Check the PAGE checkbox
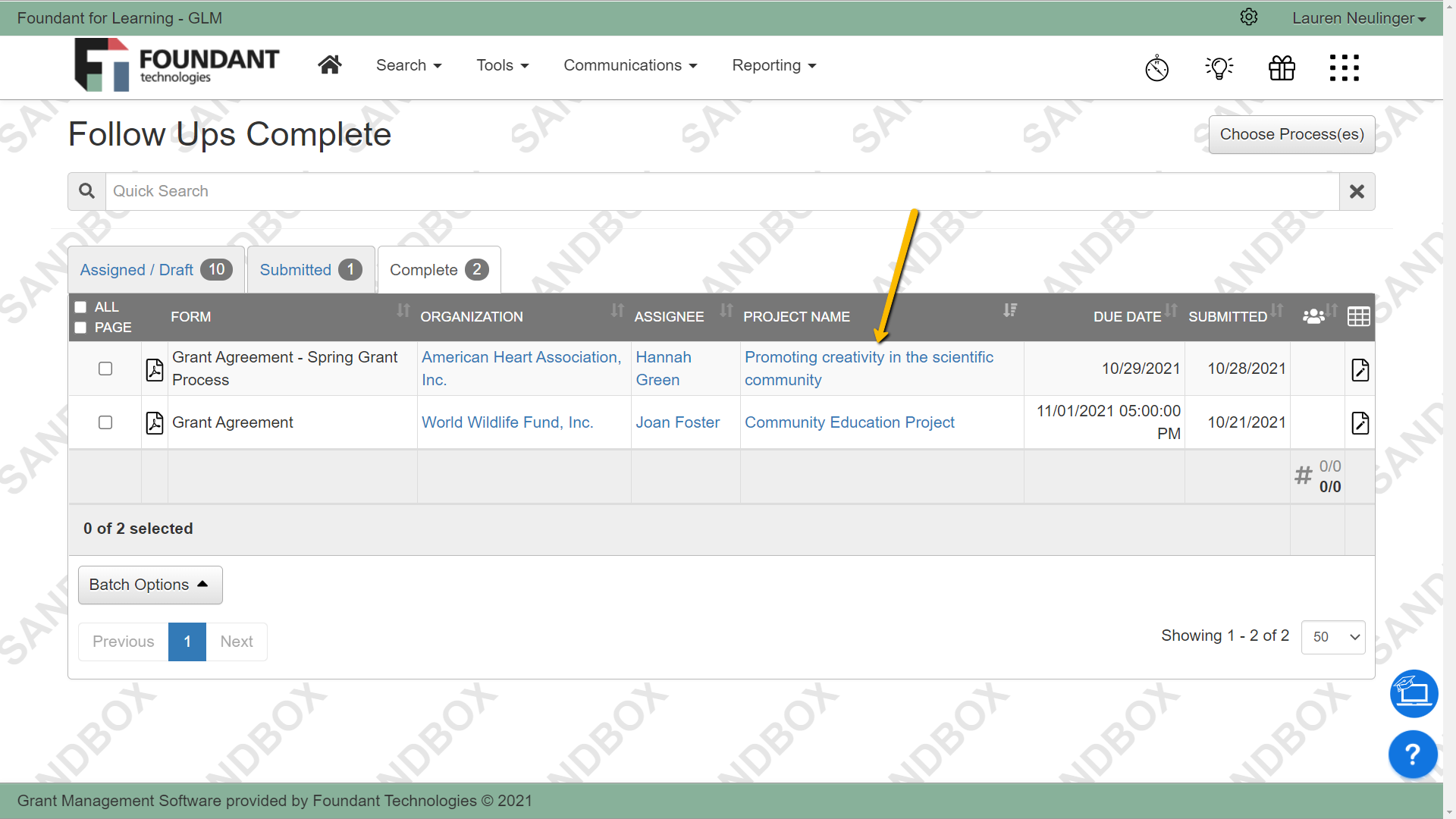 point(80,327)
